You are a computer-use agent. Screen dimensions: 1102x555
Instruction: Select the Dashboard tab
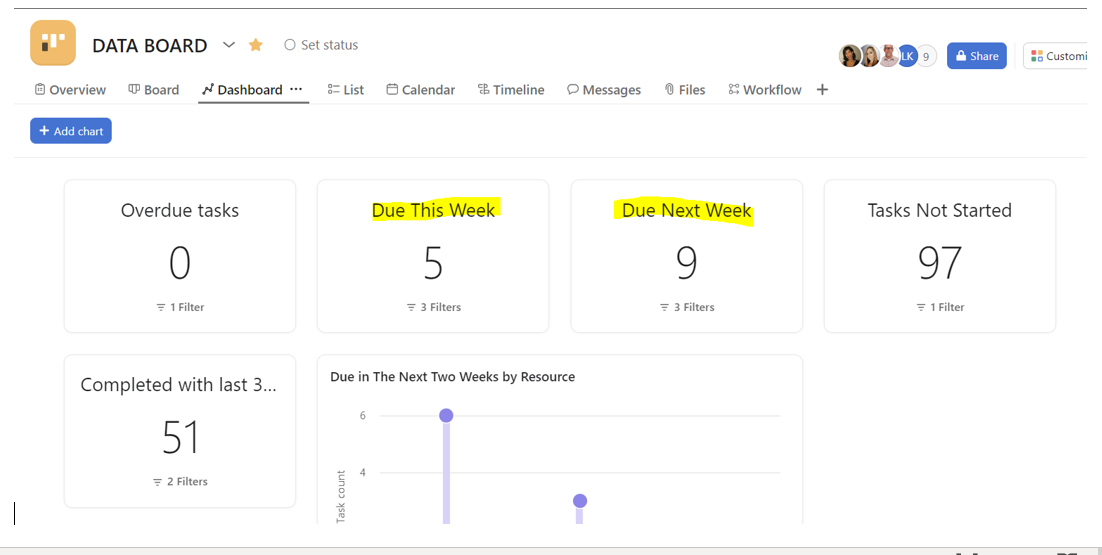[242, 90]
